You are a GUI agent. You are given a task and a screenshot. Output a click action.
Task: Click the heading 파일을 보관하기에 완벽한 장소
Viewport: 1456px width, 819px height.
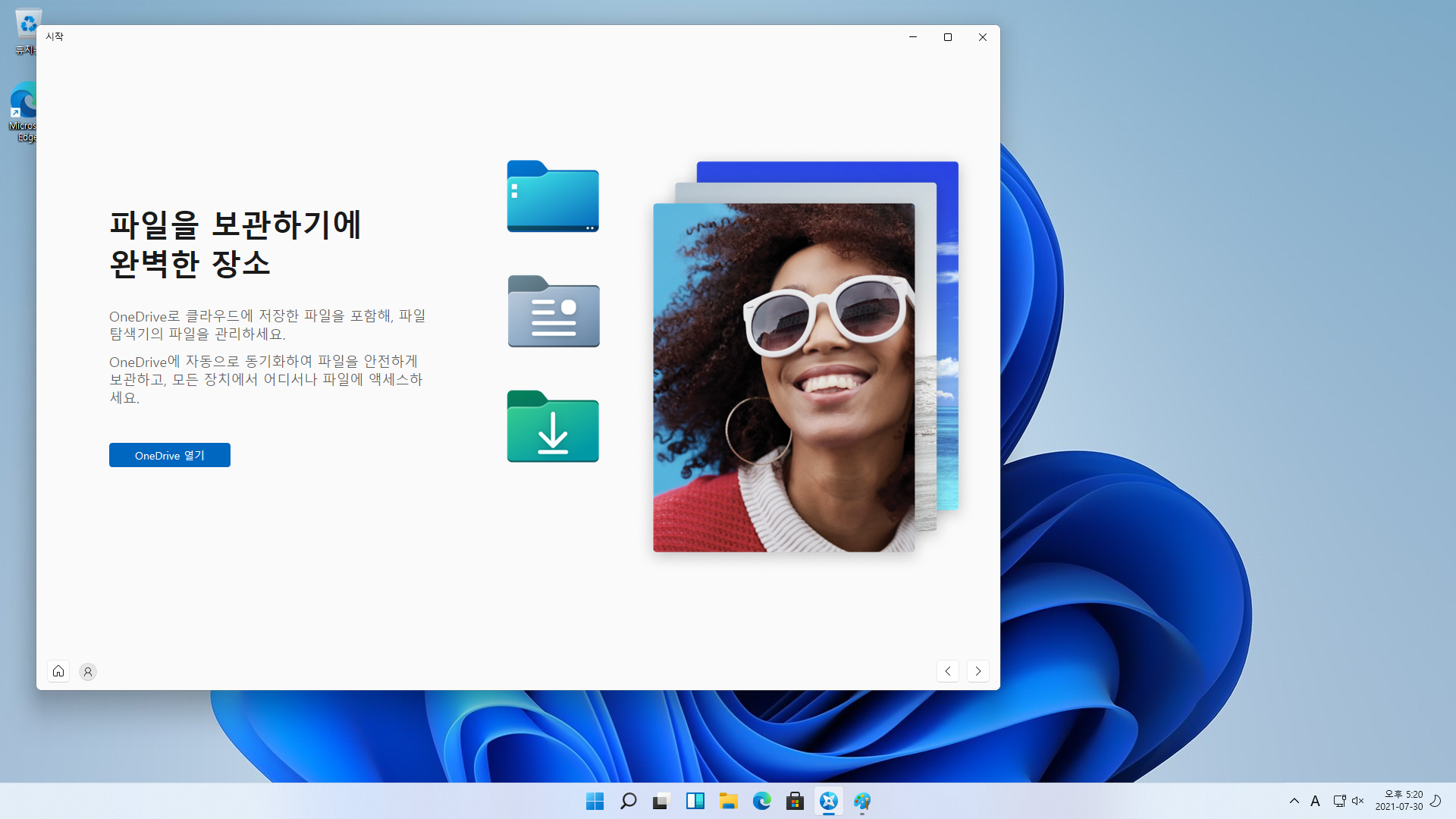tap(235, 244)
